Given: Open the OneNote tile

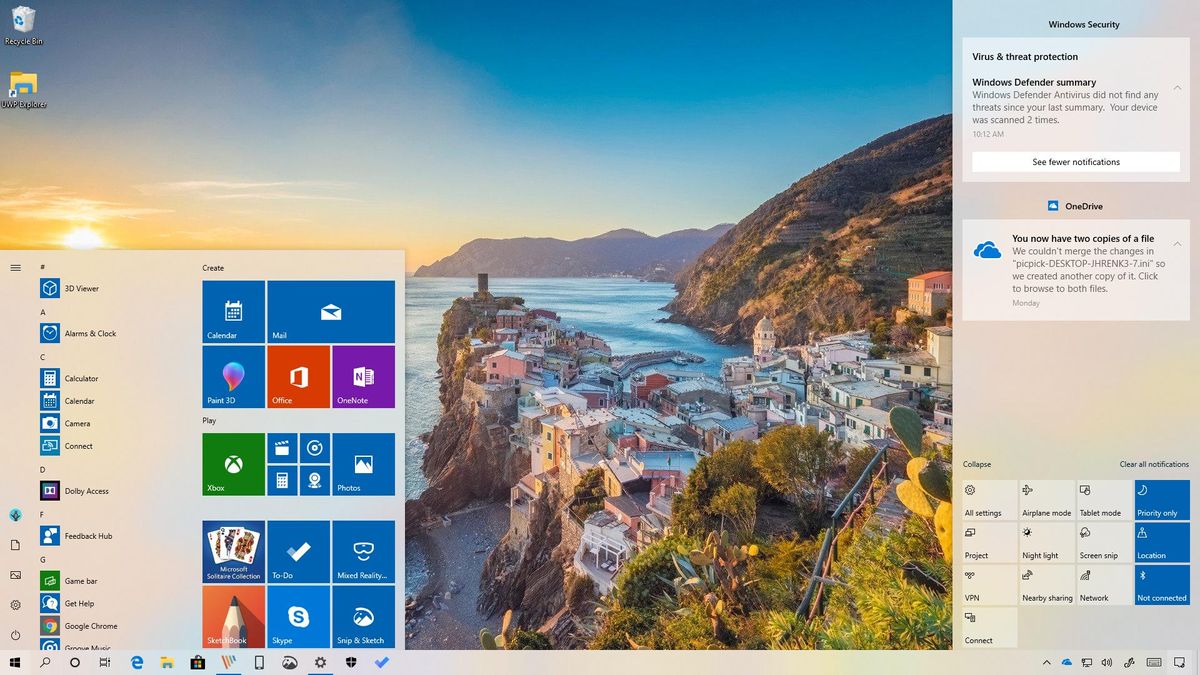Looking at the screenshot, I should pyautogui.click(x=363, y=377).
